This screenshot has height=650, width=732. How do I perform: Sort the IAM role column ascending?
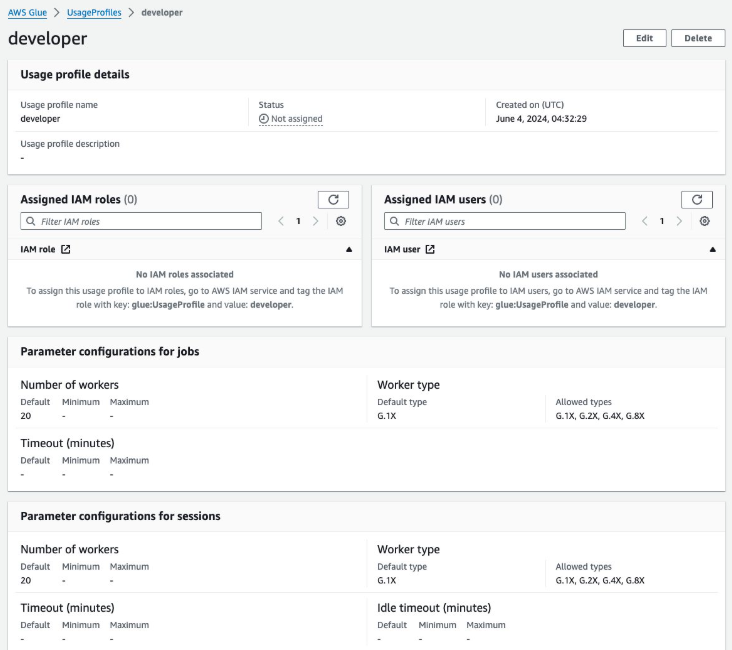(x=349, y=249)
